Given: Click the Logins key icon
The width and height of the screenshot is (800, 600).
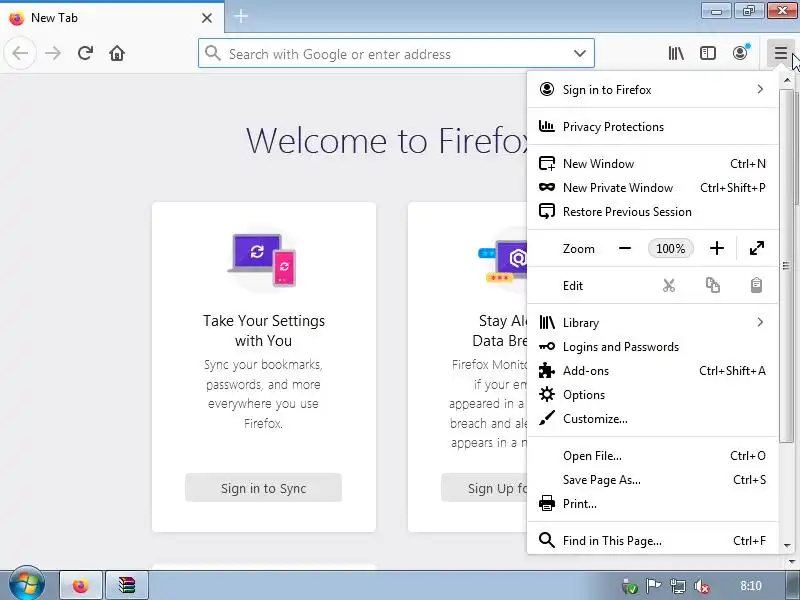Looking at the screenshot, I should pyautogui.click(x=547, y=346).
